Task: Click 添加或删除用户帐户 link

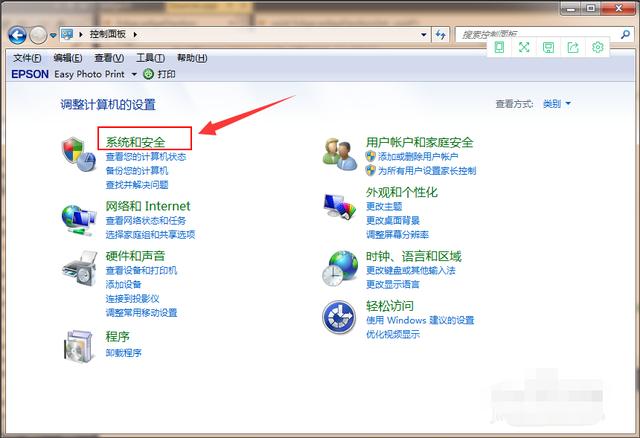Action: (418, 156)
